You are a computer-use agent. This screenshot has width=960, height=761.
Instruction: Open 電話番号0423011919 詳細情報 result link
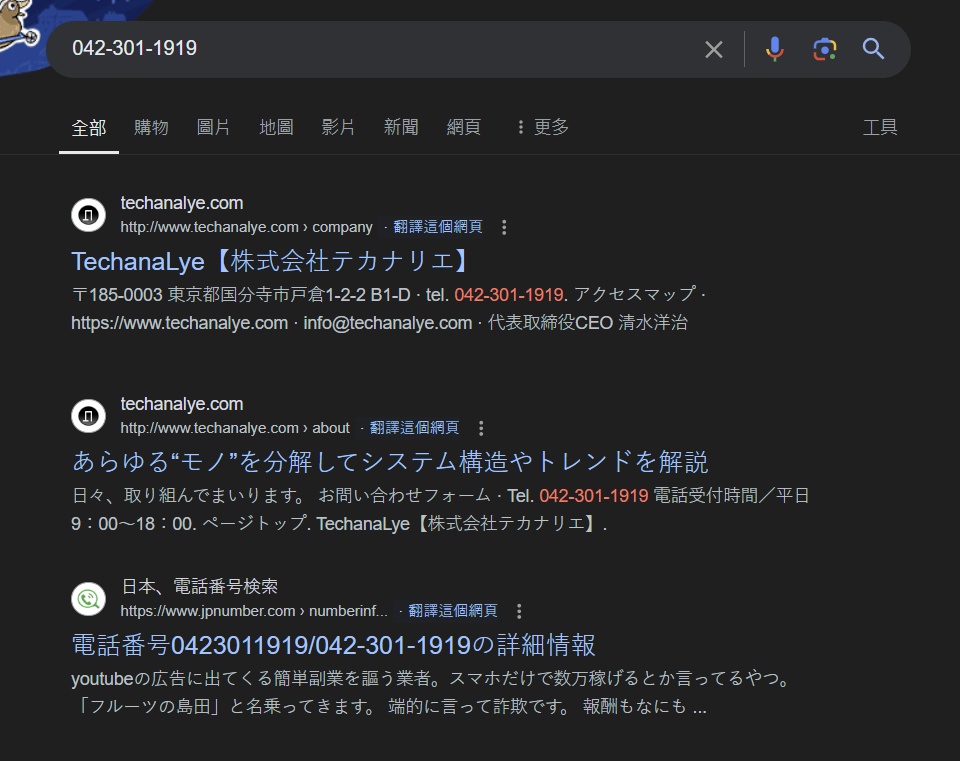333,644
